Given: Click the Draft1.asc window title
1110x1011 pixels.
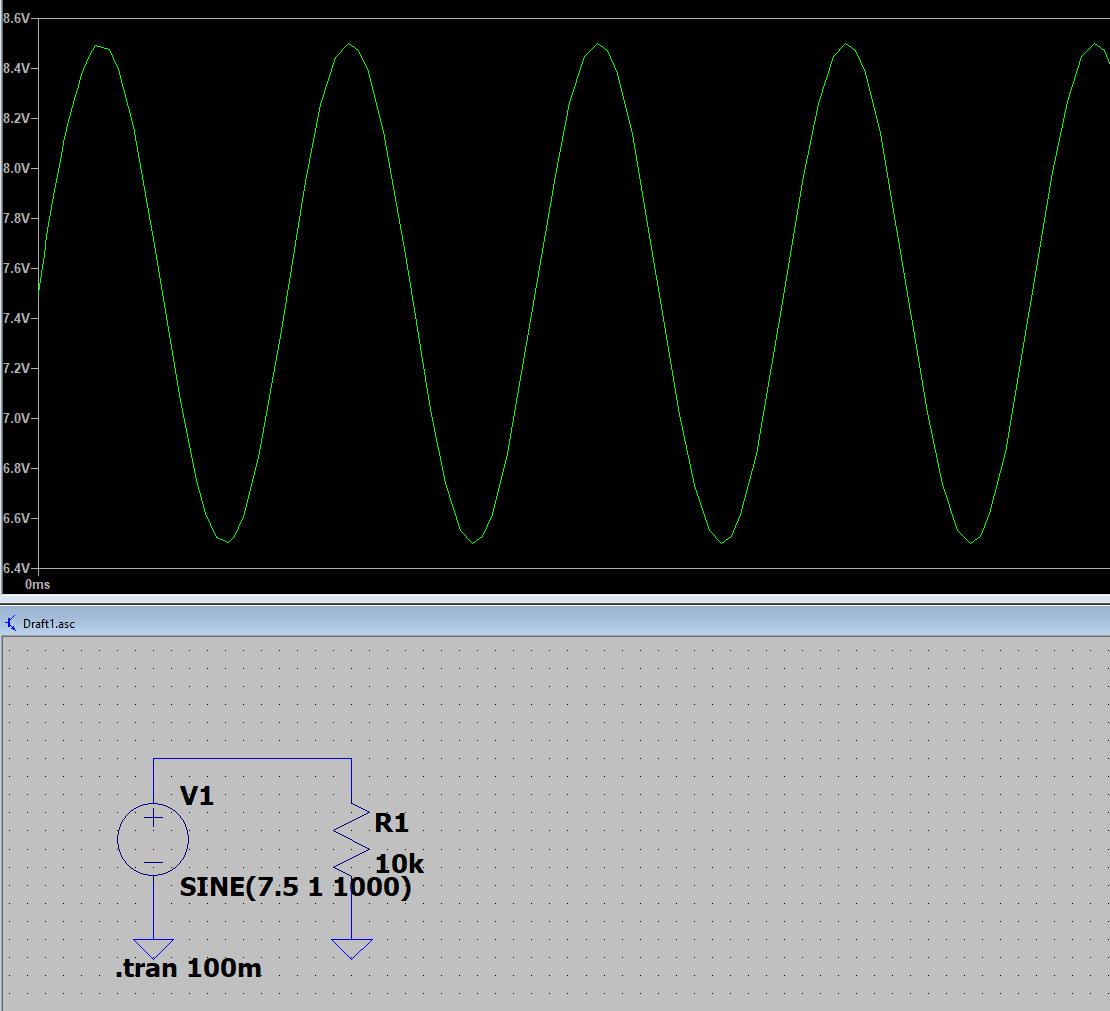Looking at the screenshot, I should [48, 623].
